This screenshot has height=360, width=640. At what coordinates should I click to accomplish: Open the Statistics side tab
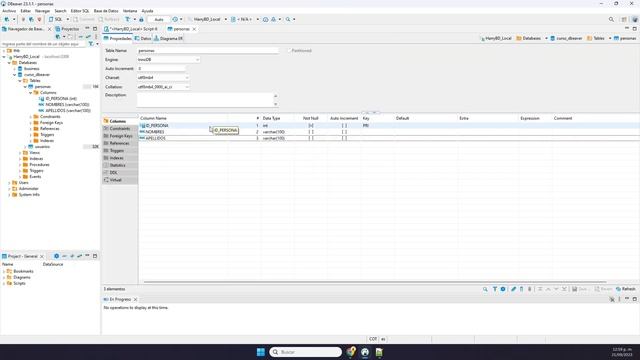[x=120, y=165]
